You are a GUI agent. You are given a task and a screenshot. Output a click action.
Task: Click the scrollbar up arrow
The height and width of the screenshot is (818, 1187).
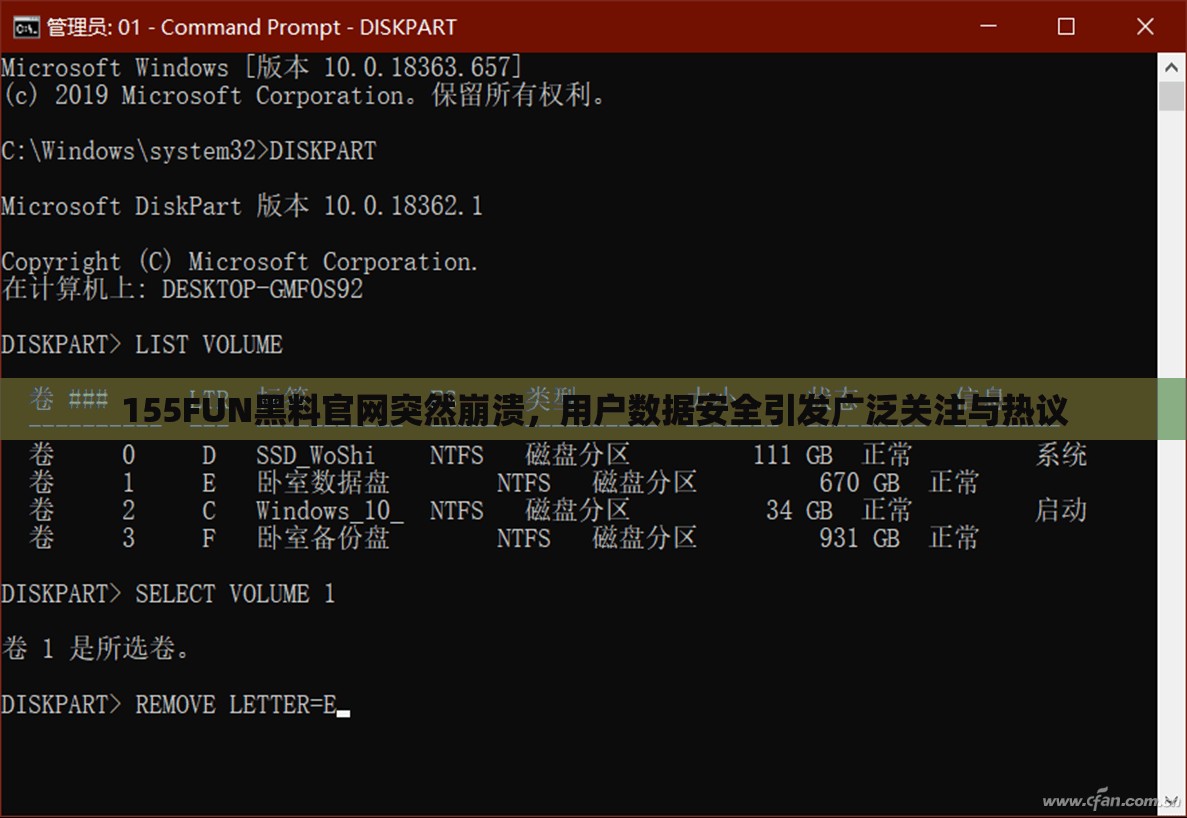coord(1171,65)
